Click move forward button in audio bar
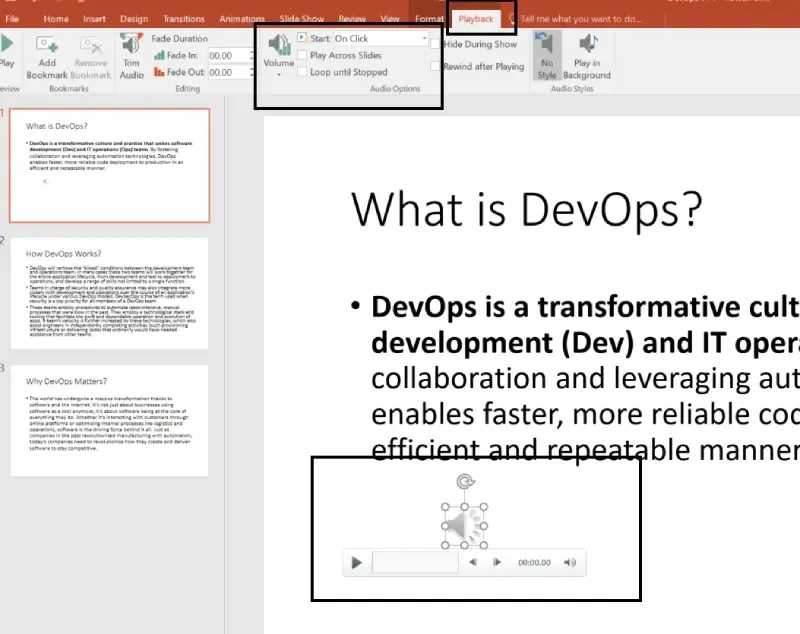Image resolution: width=800 pixels, height=634 pixels. pyautogui.click(x=497, y=562)
